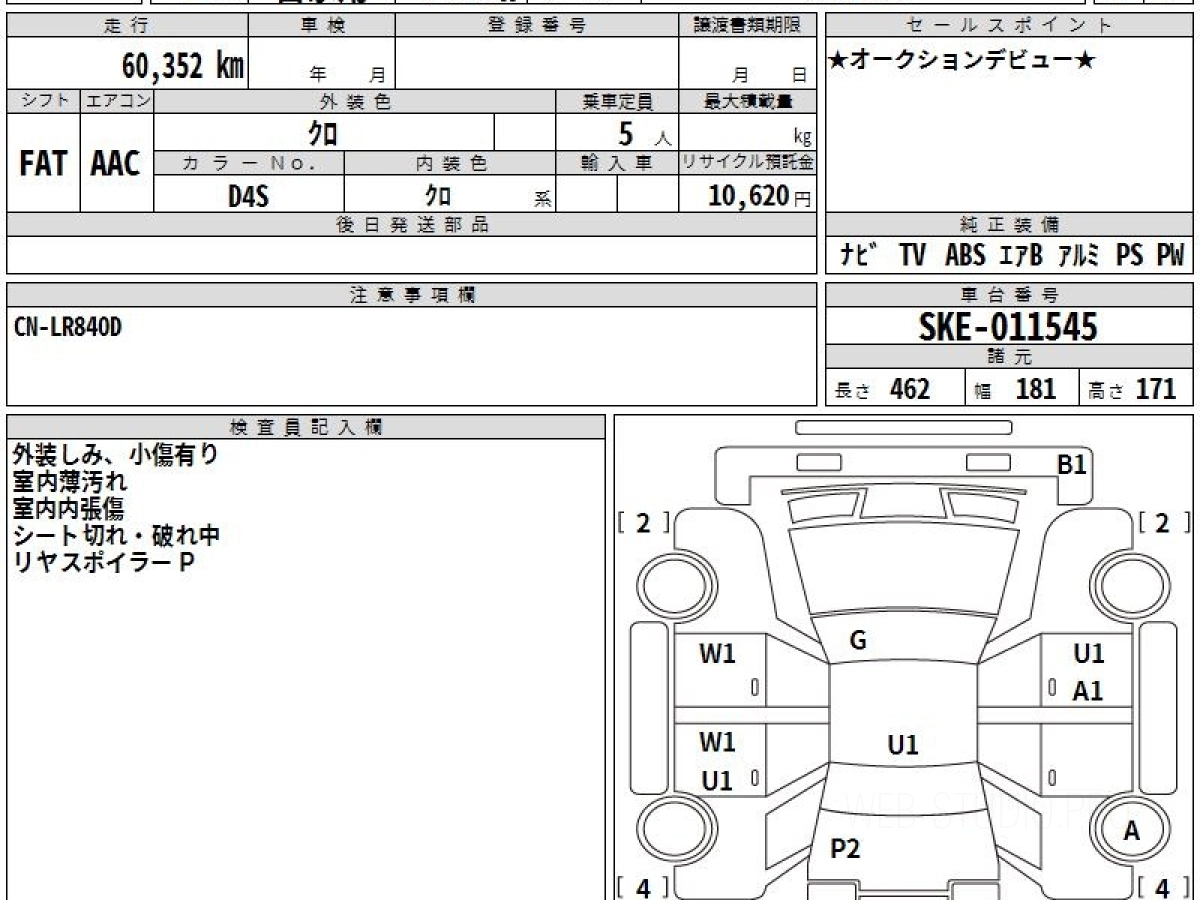The image size is (1200, 900).
Task: Select the SKE-011545 chassis number
Action: point(1008,327)
